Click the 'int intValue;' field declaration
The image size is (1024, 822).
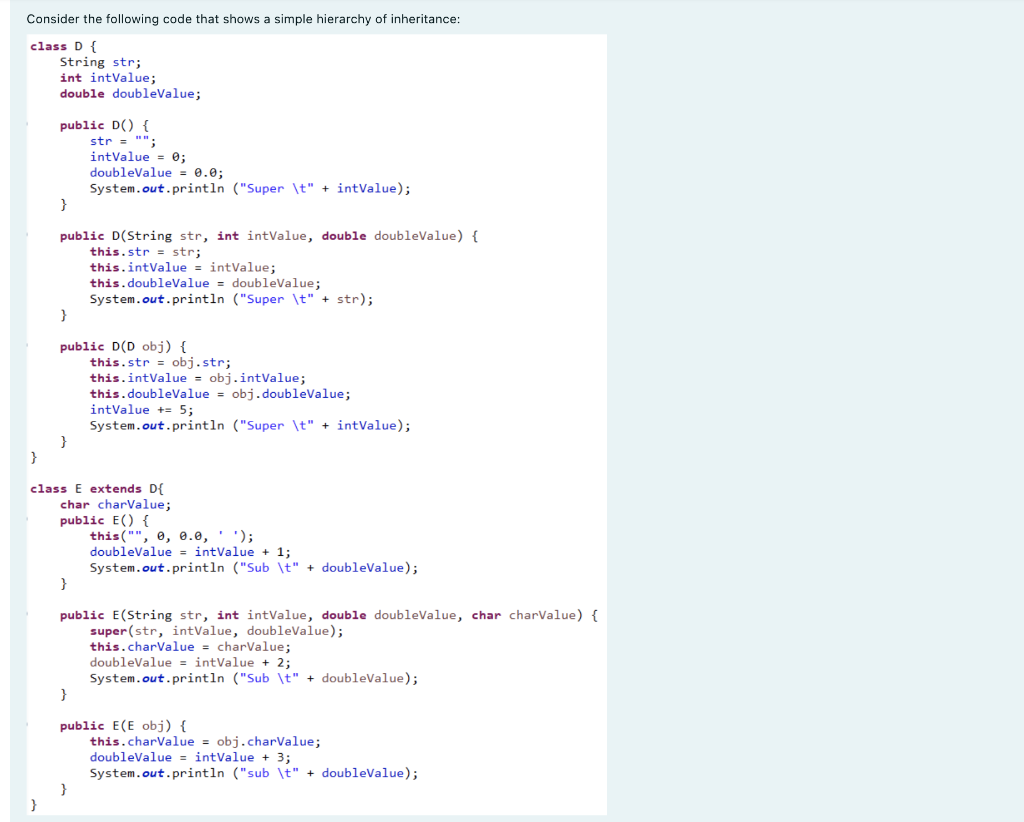point(108,78)
